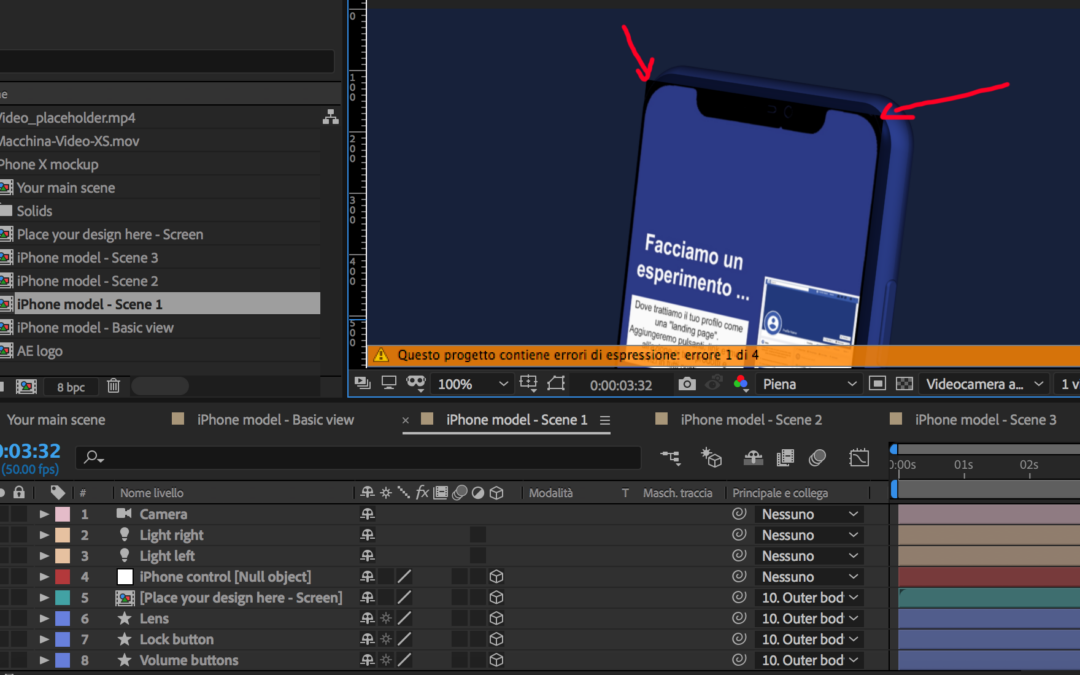
Task: Open the graph editor
Action: pos(859,457)
